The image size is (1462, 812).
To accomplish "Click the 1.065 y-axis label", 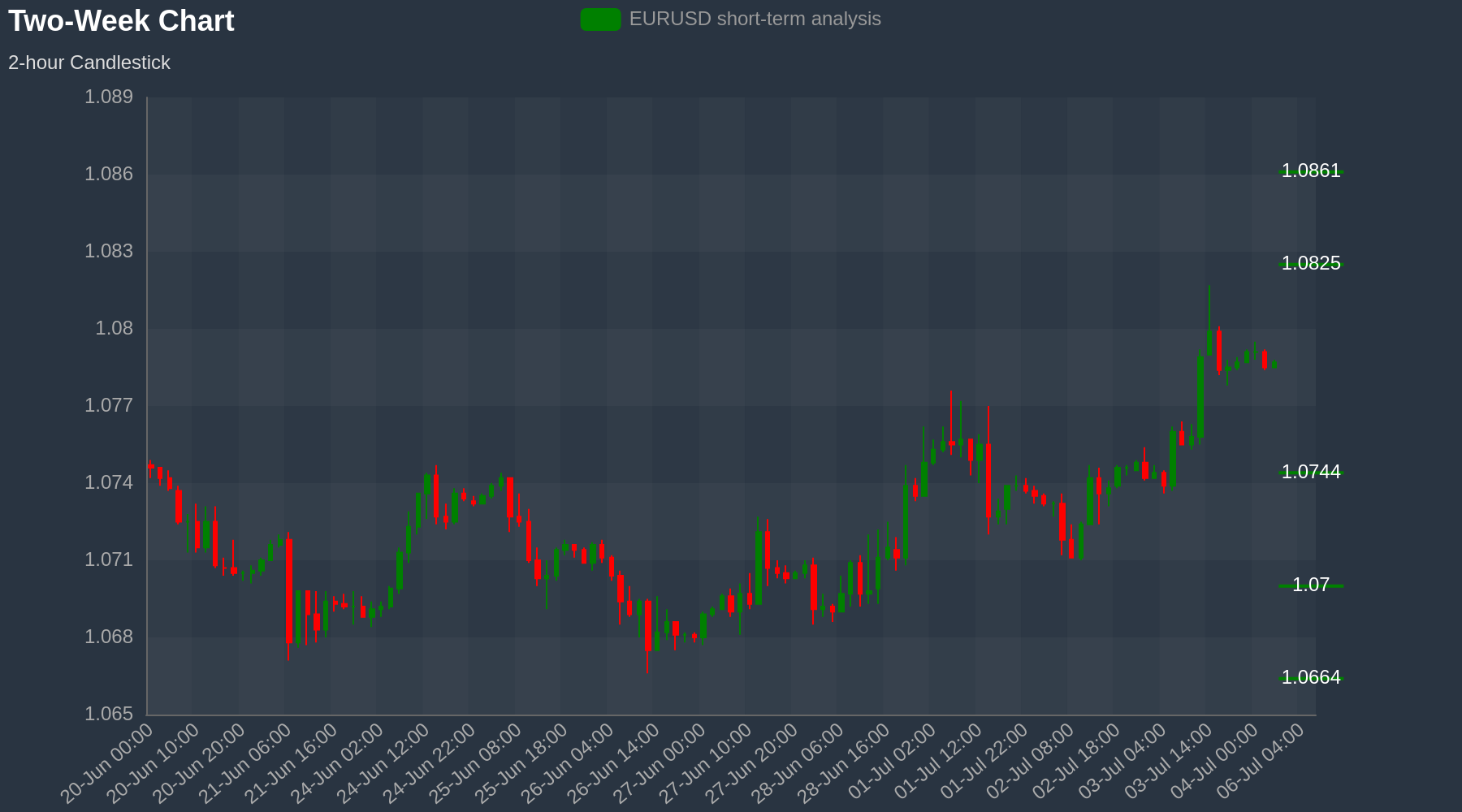I will point(109,714).
